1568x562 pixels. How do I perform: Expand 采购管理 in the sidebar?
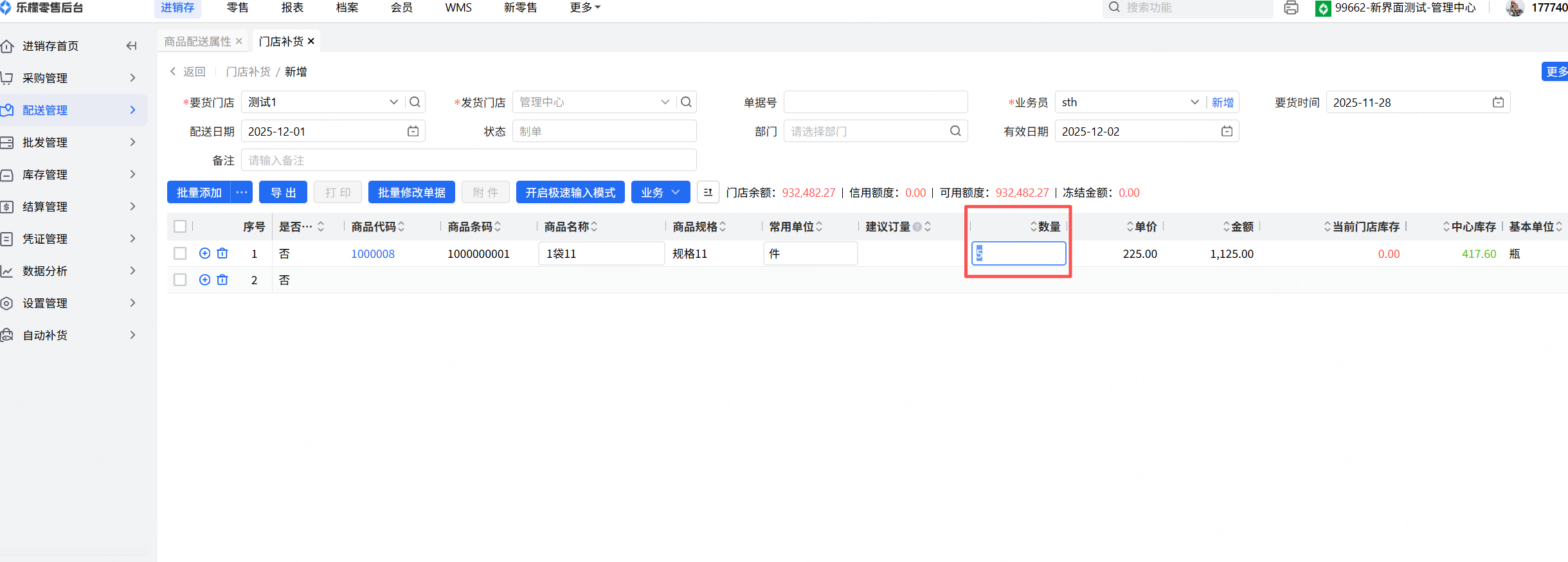point(74,78)
